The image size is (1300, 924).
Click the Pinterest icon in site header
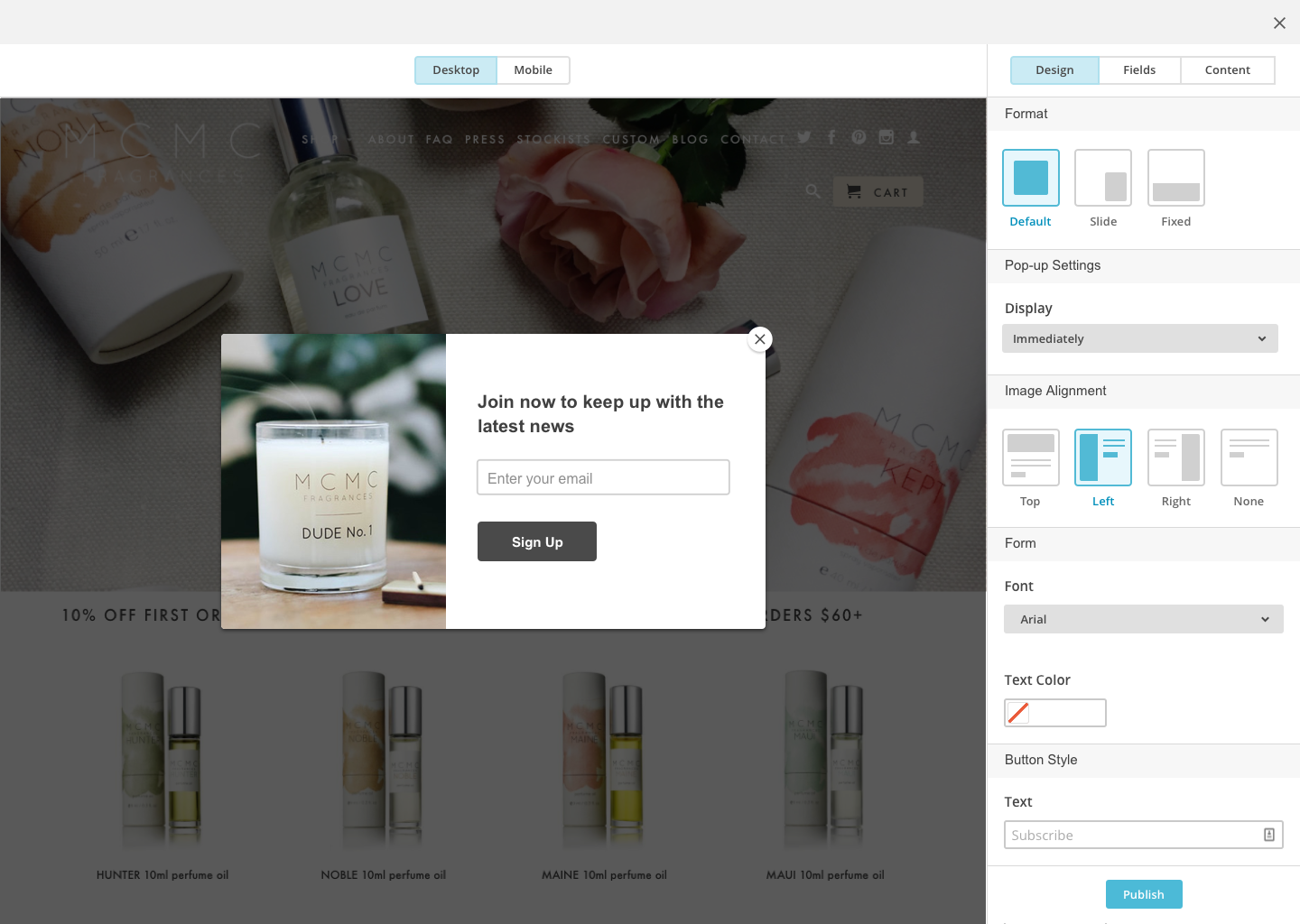coord(859,137)
